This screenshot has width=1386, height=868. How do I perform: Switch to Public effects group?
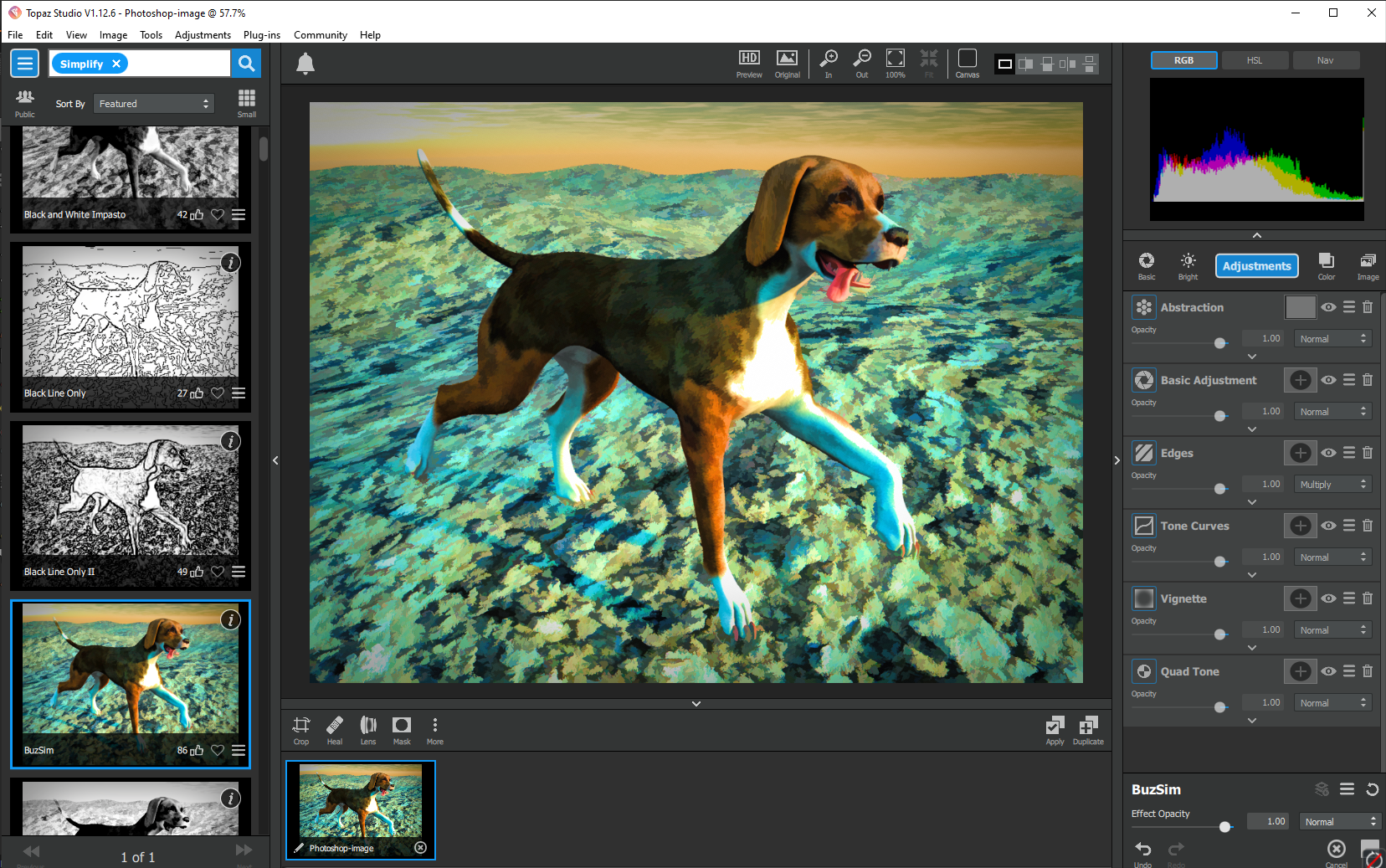point(25,103)
